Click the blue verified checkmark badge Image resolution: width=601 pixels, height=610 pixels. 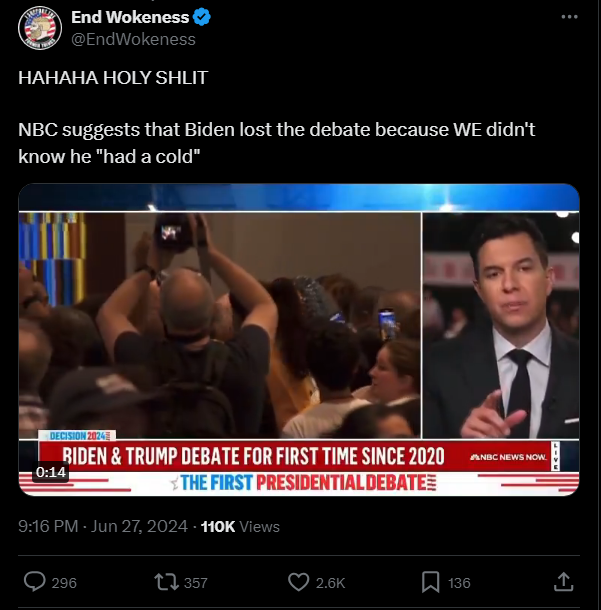click(202, 17)
